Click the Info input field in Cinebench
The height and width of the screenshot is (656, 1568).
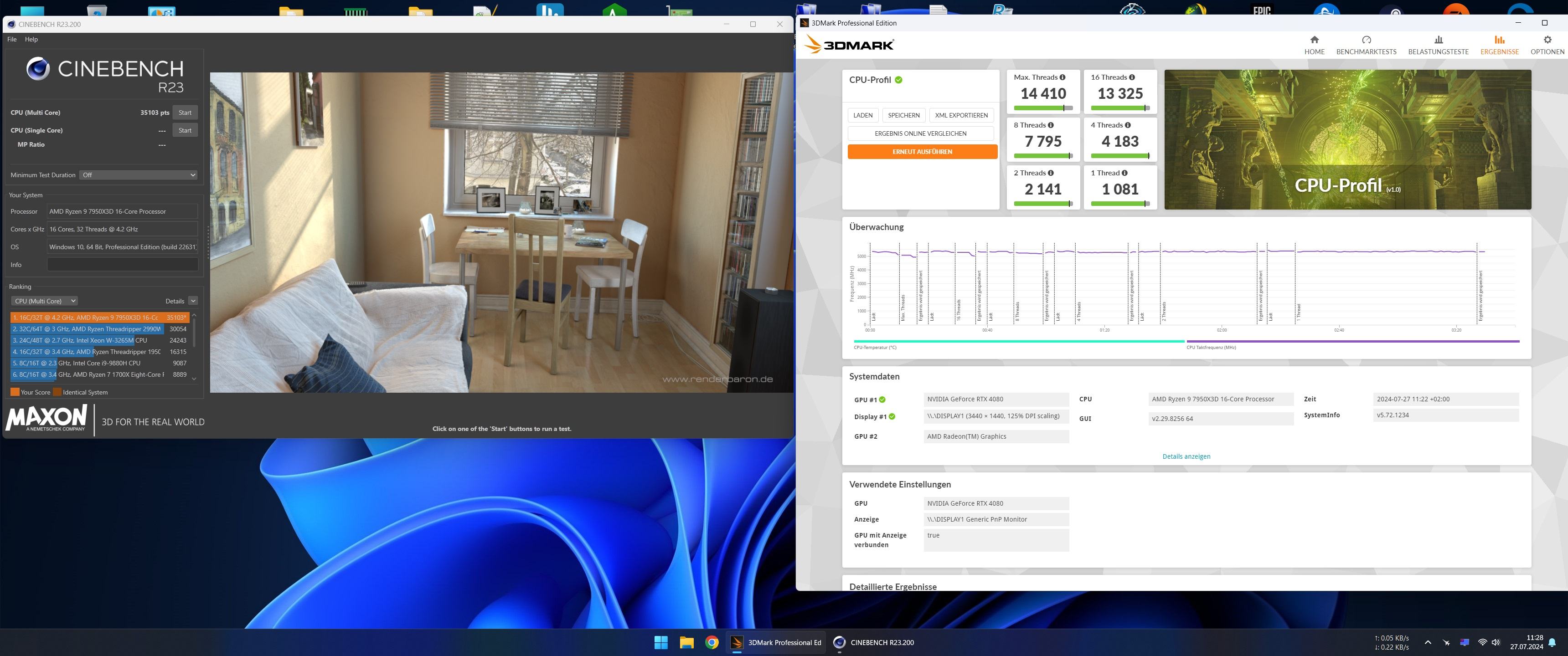[x=122, y=265]
